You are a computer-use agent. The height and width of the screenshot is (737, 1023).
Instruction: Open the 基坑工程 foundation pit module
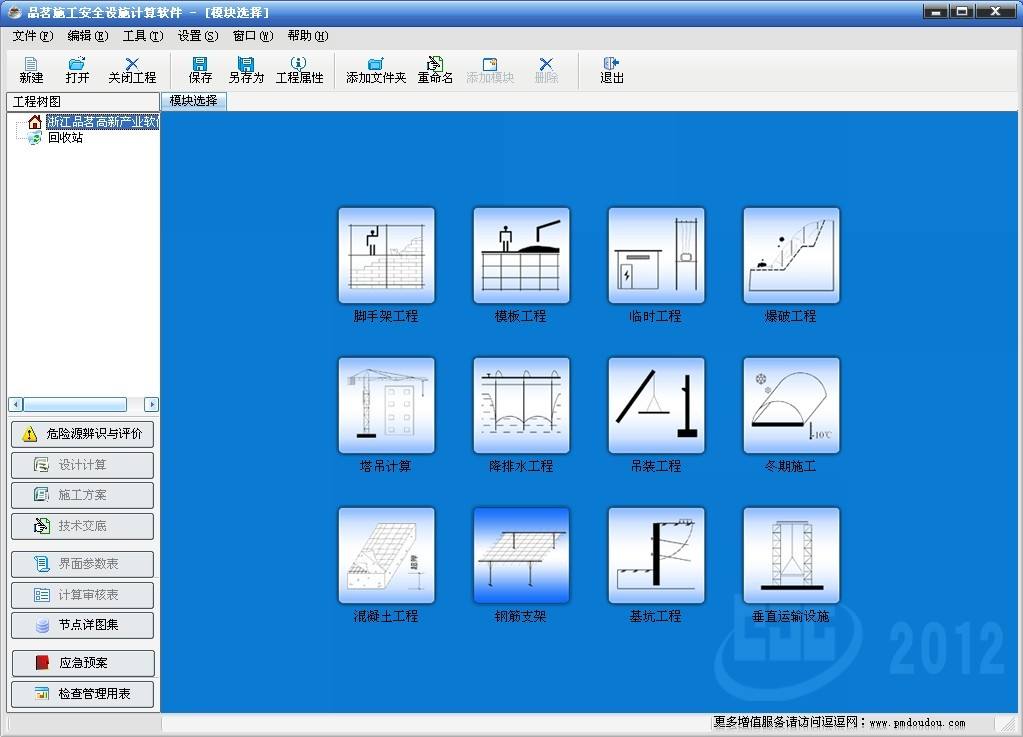tap(656, 556)
